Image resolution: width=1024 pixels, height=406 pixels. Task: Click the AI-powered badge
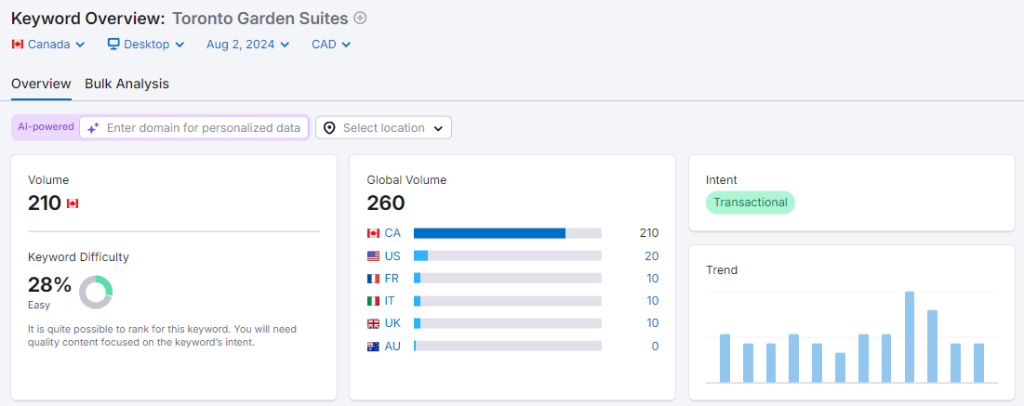(46, 127)
